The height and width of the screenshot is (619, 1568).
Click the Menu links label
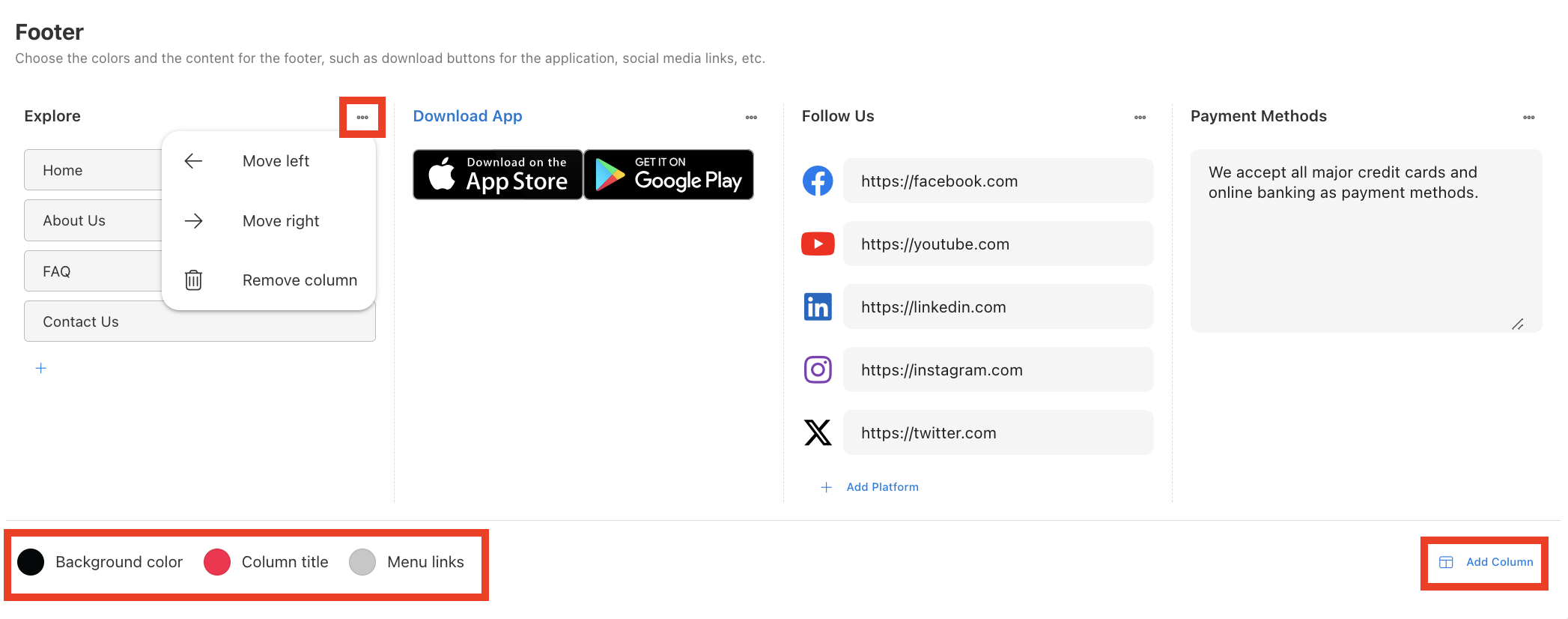pos(425,562)
